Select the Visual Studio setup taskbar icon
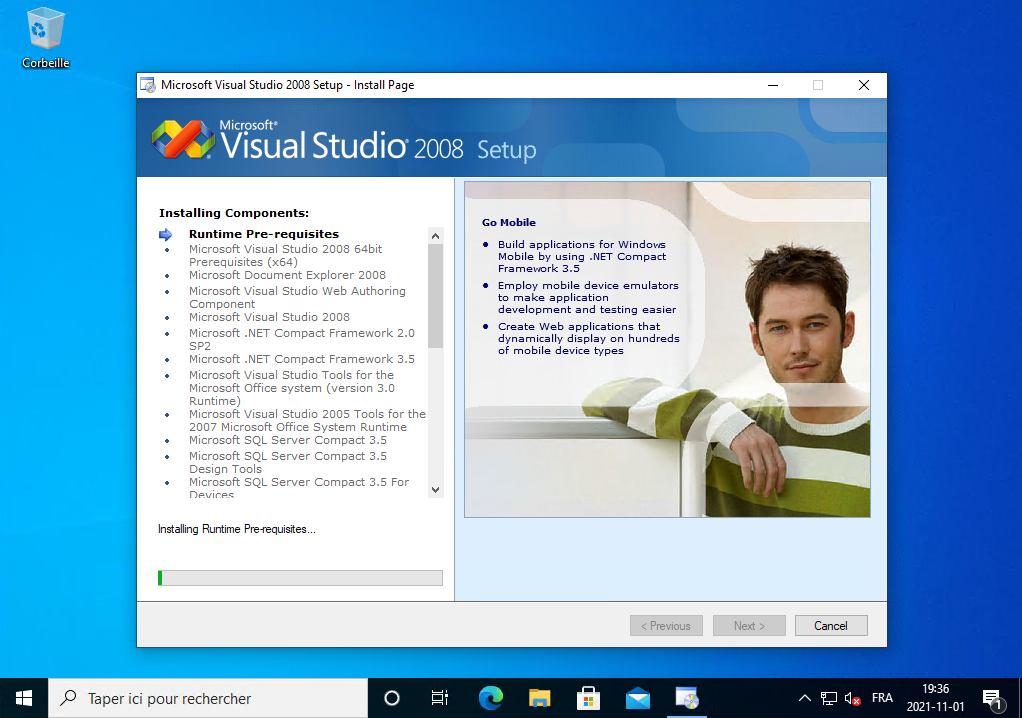This screenshot has height=718, width=1022. (687, 698)
